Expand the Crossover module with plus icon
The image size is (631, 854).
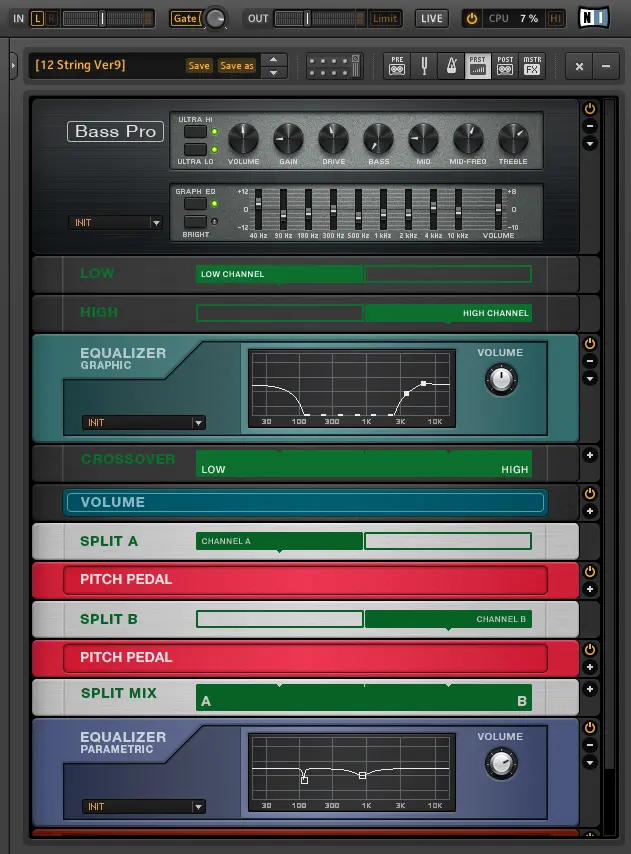[590, 455]
